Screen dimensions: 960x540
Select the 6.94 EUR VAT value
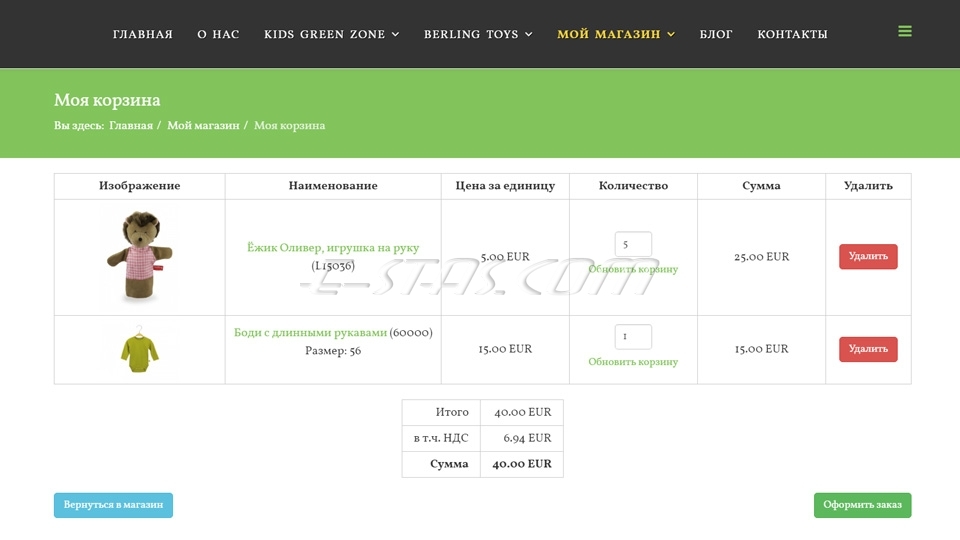point(527,438)
